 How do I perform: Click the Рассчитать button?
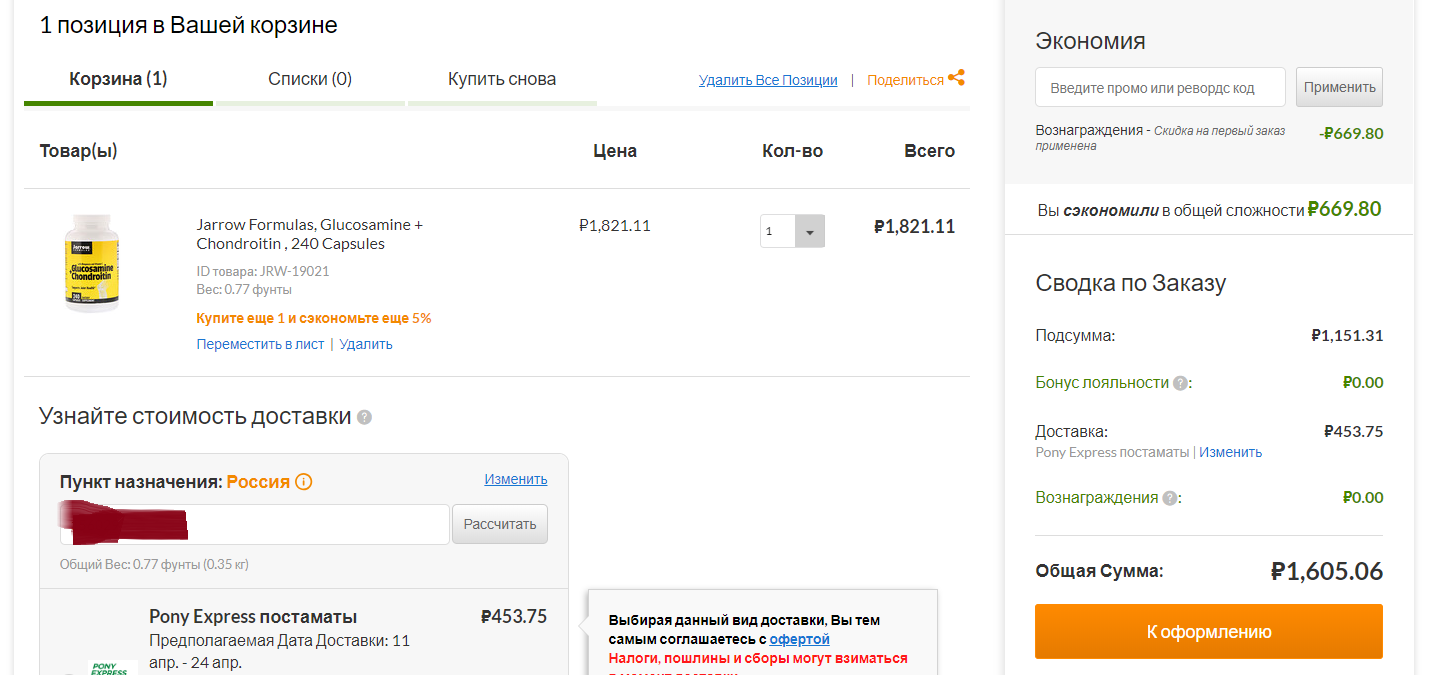coord(500,524)
